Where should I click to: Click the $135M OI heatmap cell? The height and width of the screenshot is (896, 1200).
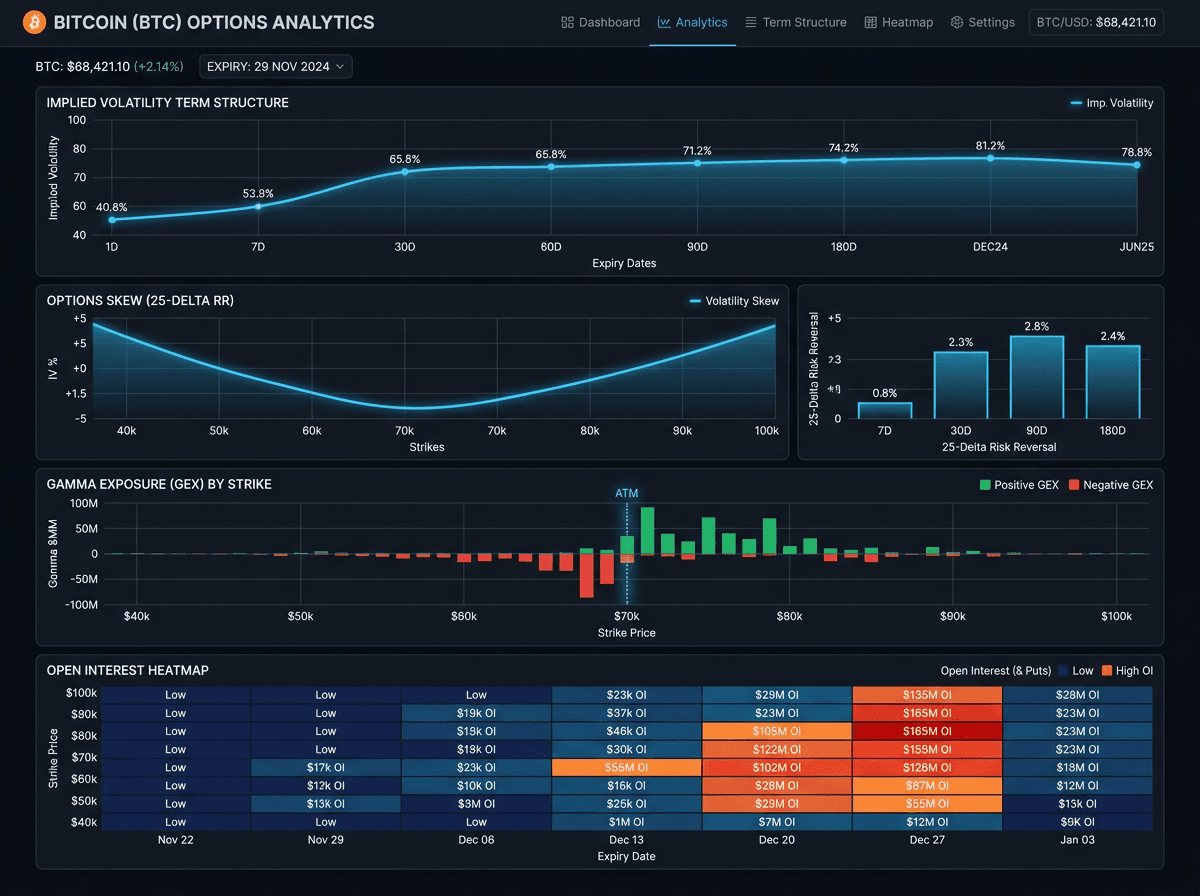tap(927, 695)
